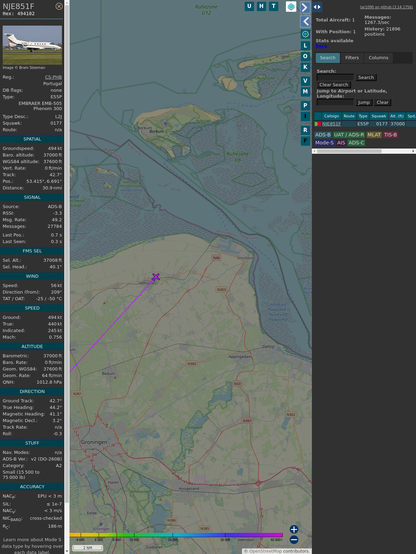Zoom out with the minus icon
Viewport: 416px width, 554px height.
click(x=294, y=540)
